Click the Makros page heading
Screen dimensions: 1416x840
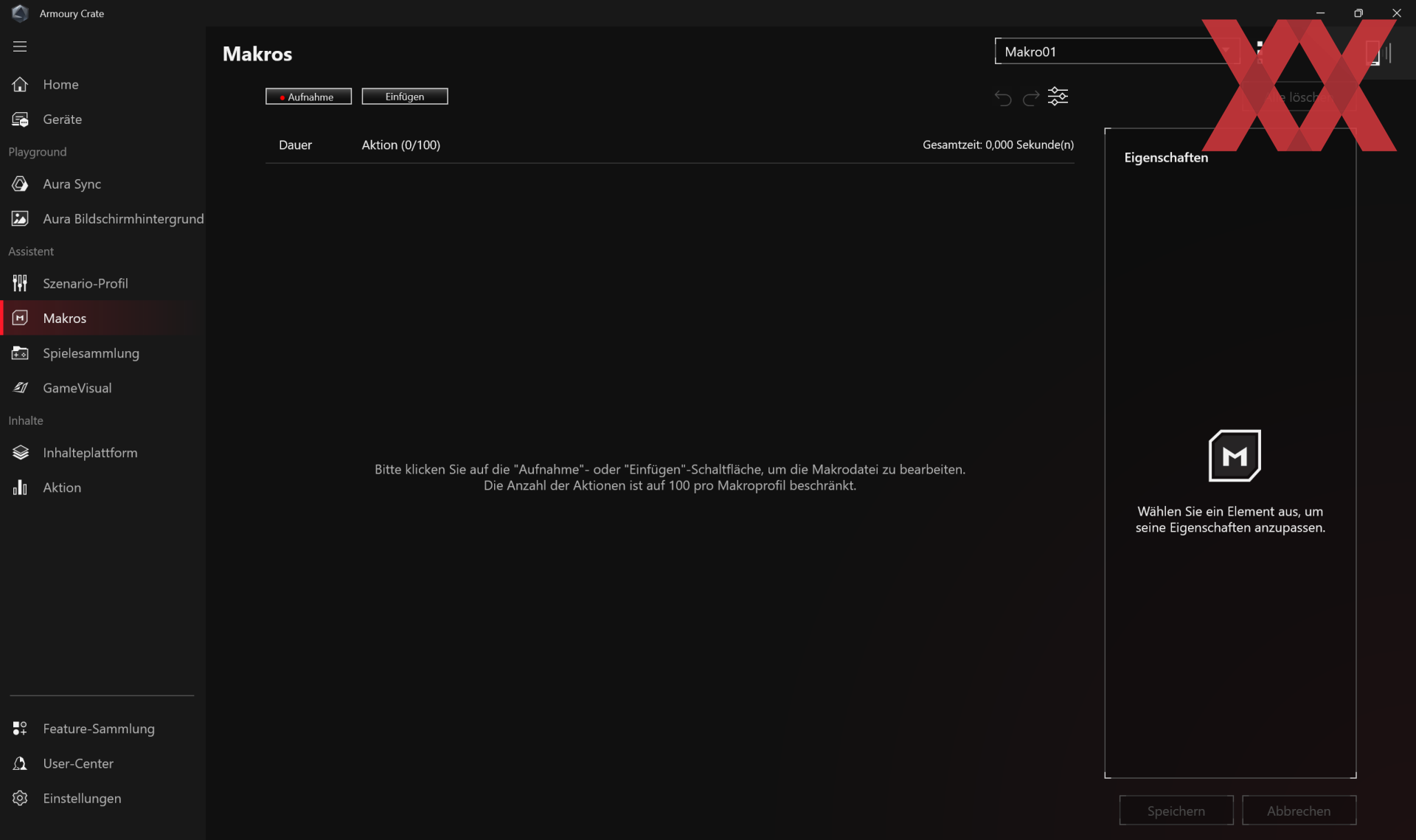tap(257, 54)
